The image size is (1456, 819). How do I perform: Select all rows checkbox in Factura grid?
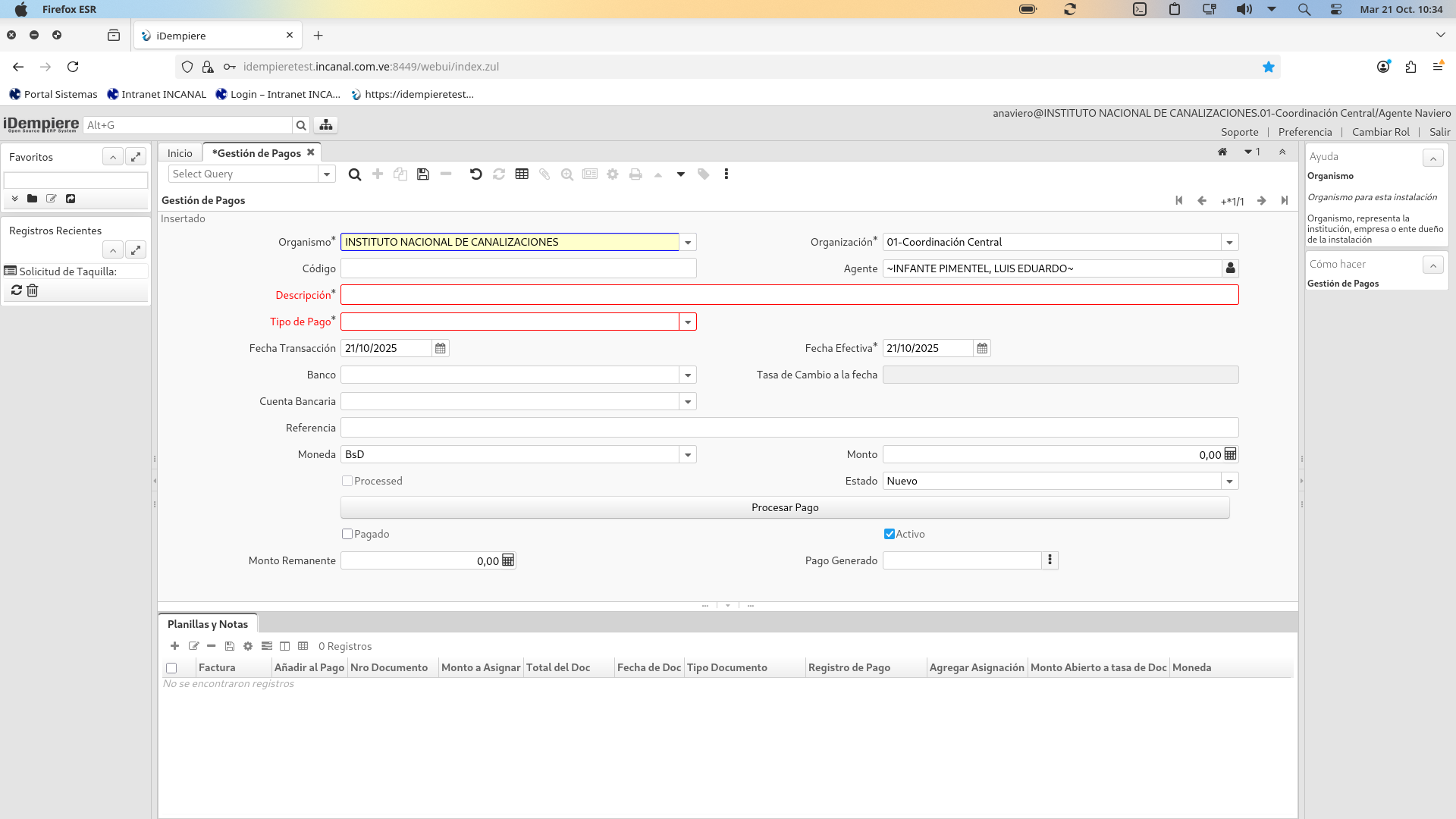click(x=171, y=668)
